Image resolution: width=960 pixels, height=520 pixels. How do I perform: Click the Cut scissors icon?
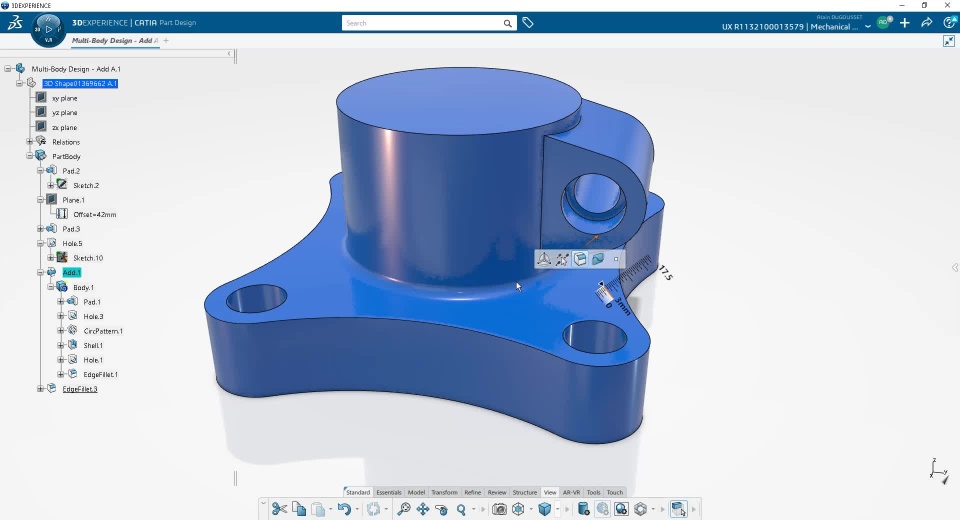279,509
